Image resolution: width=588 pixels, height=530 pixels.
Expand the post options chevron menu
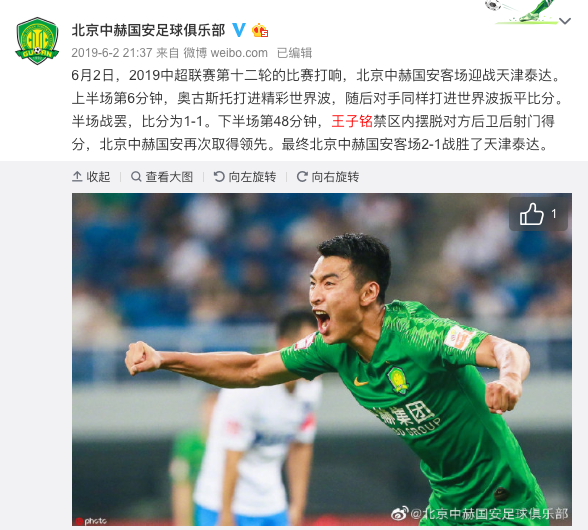click(x=565, y=21)
